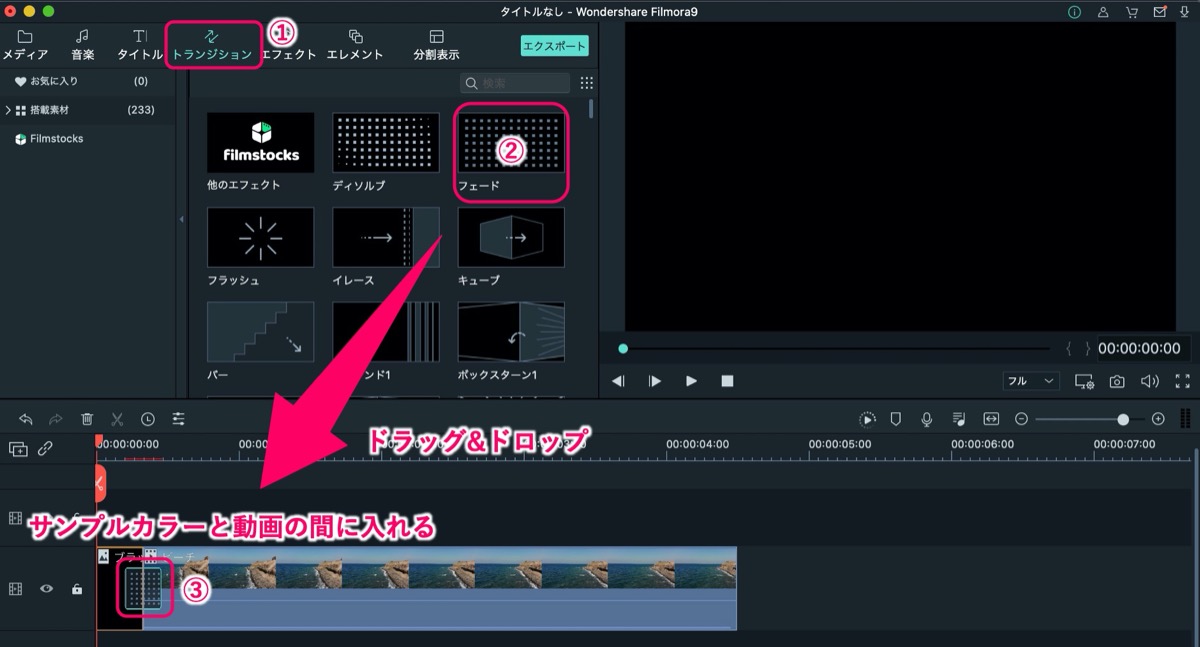The width and height of the screenshot is (1200, 647).
Task: Split clip with scissors toolbar icon
Action: click(117, 419)
